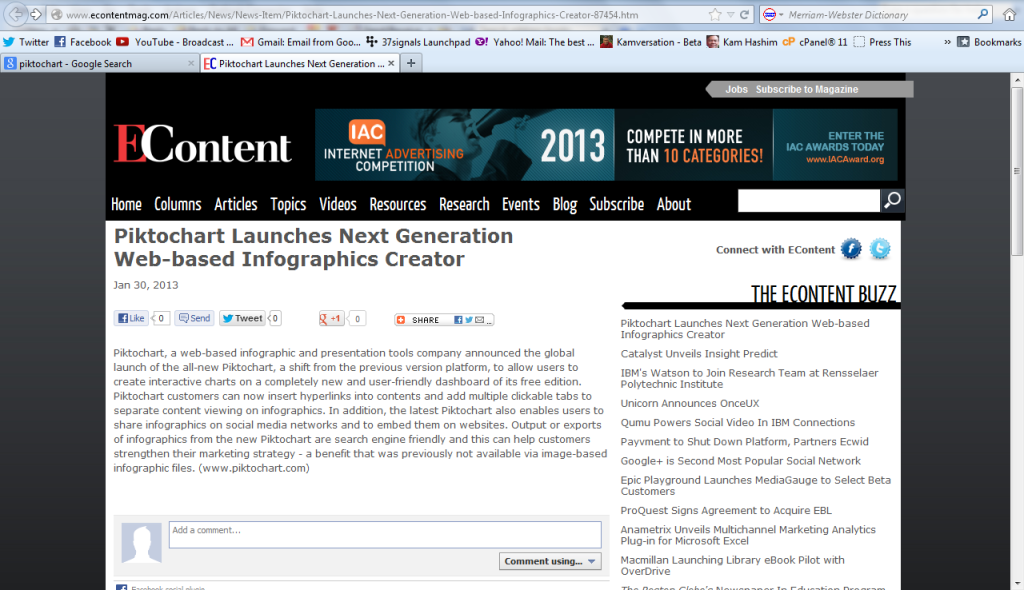The image size is (1024, 590).
Task: Open the Articles menu item
Action: (236, 204)
